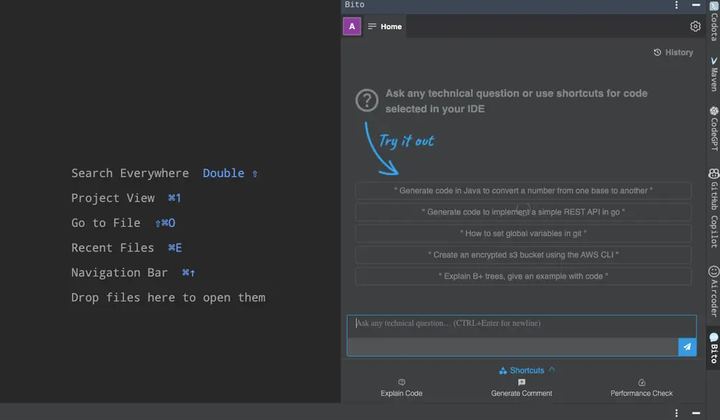Screen dimensions: 720x420
Task: Open bottom panel options kebab menu
Action: point(676,413)
